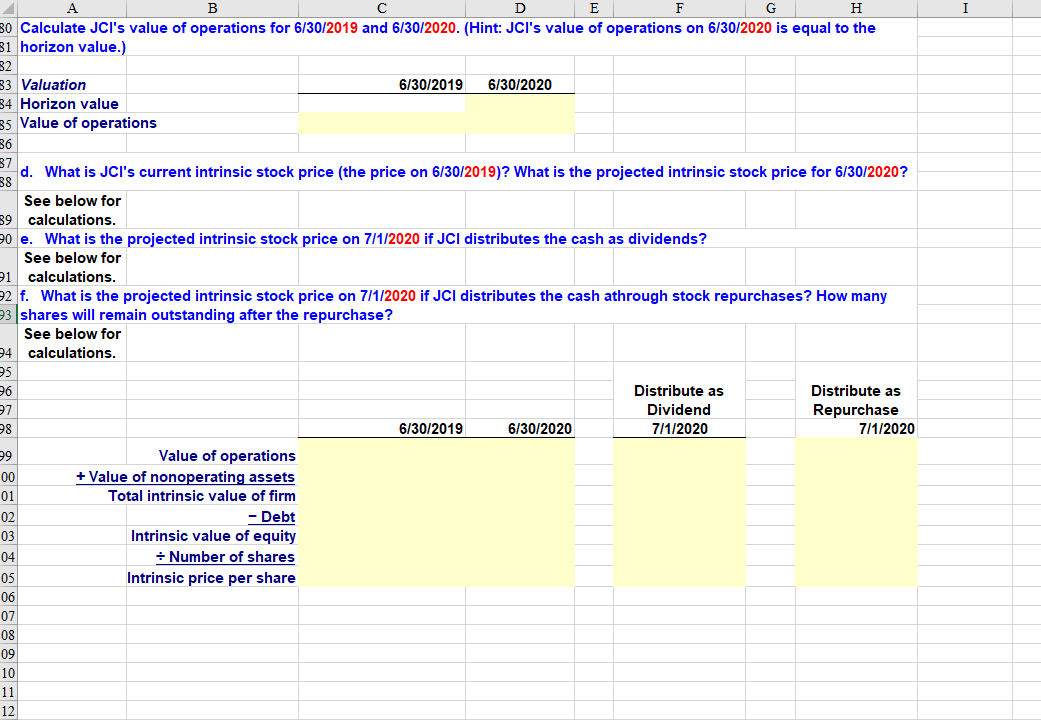Click the '+ Value of nonoperating assets' label

click(185, 477)
